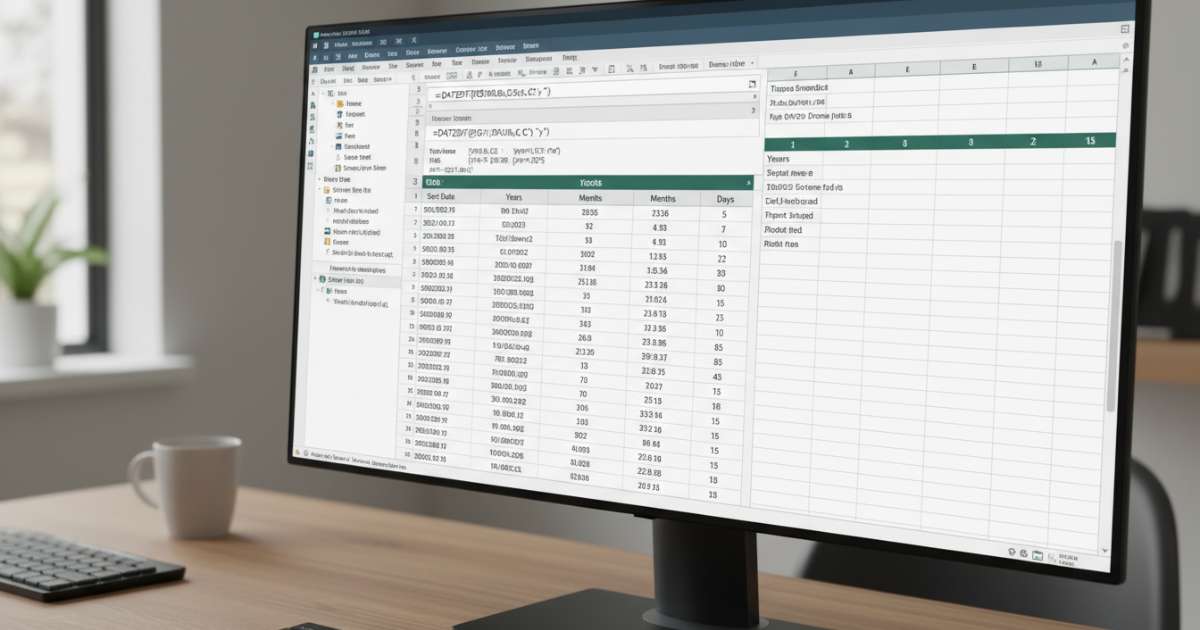Viewport: 1200px width, 630px height.
Task: Click the second formula line below Dsever
Action: (590, 132)
